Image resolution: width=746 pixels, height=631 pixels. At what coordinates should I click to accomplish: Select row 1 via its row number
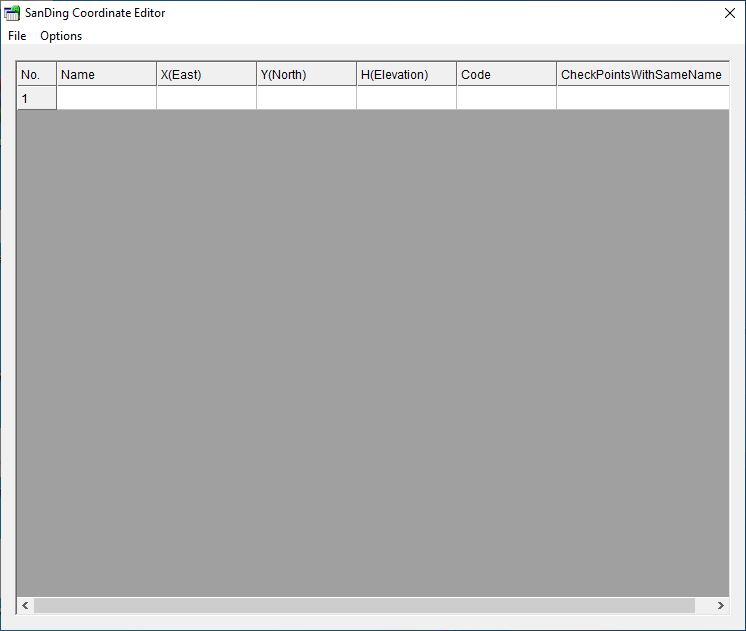pyautogui.click(x=37, y=98)
